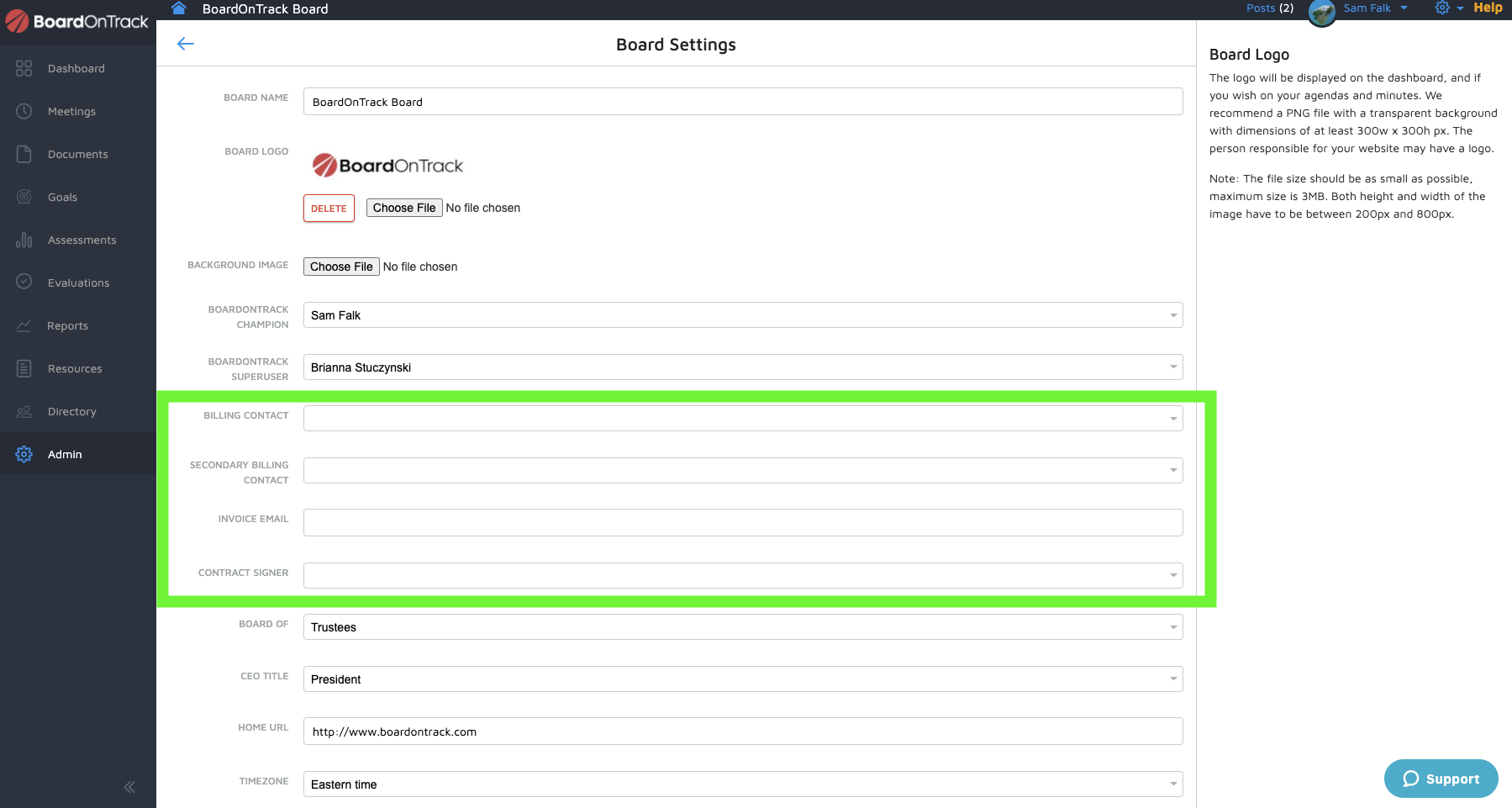Open the BoardOnTrack Superuser dropdown
The height and width of the screenshot is (808, 1512).
[743, 367]
